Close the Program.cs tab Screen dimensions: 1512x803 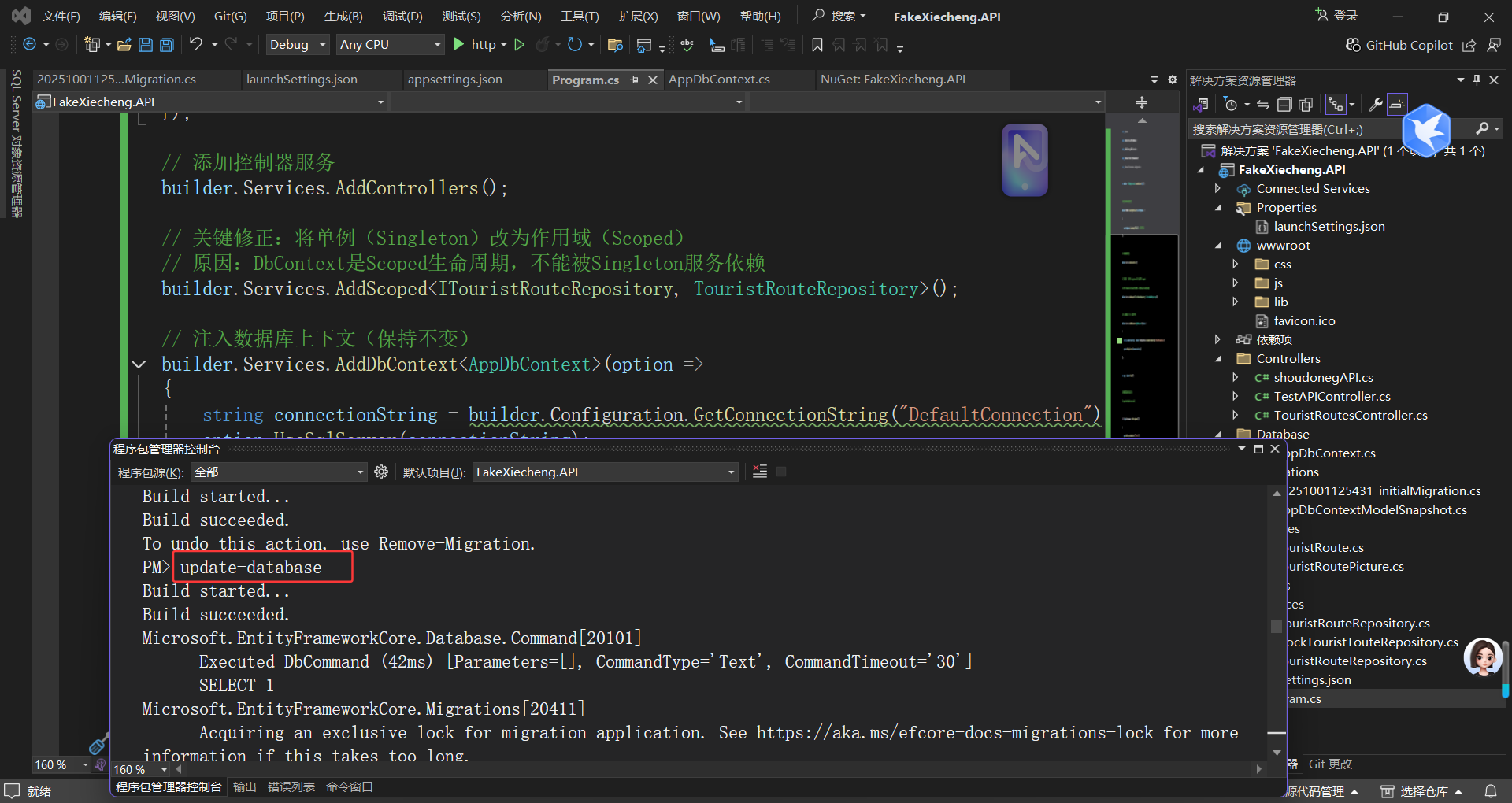tap(653, 80)
